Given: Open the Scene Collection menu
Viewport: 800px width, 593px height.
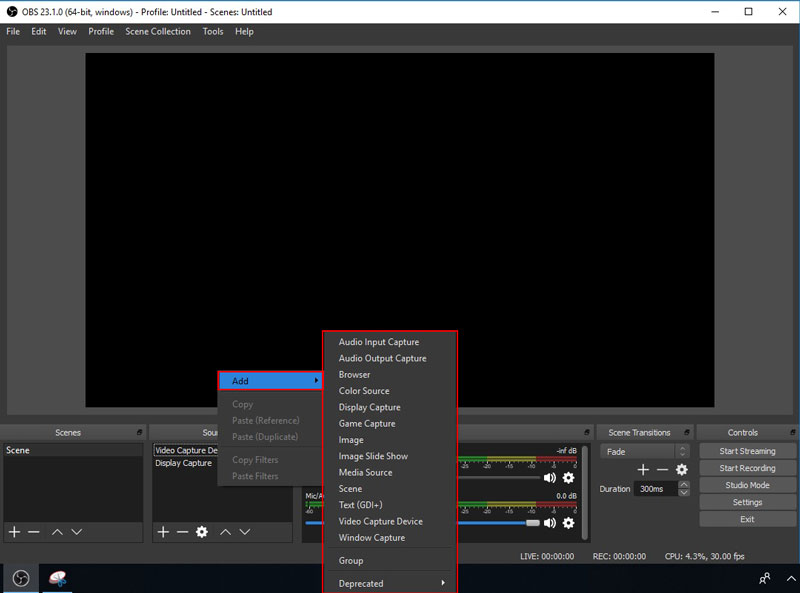Looking at the screenshot, I should point(158,32).
